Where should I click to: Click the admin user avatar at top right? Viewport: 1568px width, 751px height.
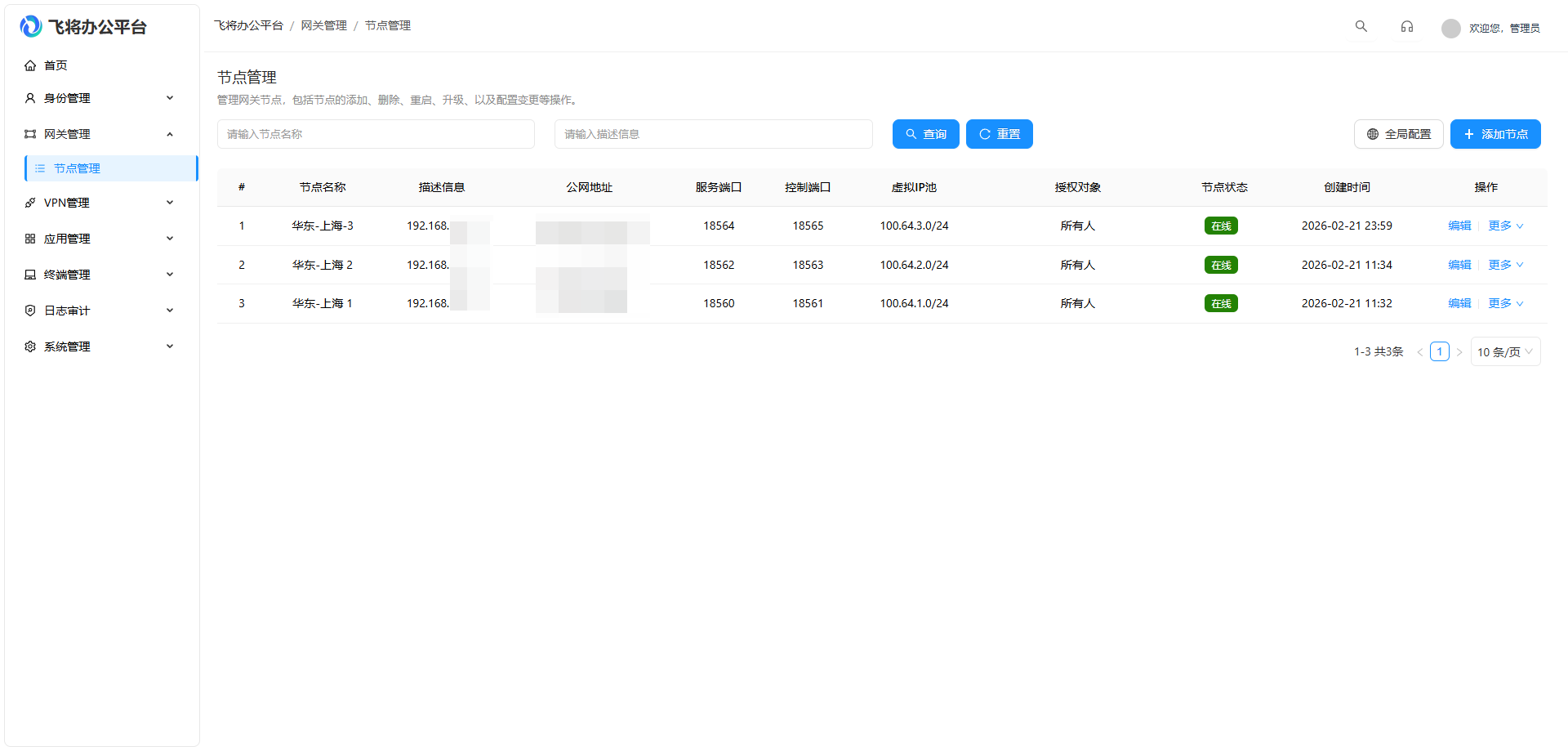pyautogui.click(x=1450, y=28)
